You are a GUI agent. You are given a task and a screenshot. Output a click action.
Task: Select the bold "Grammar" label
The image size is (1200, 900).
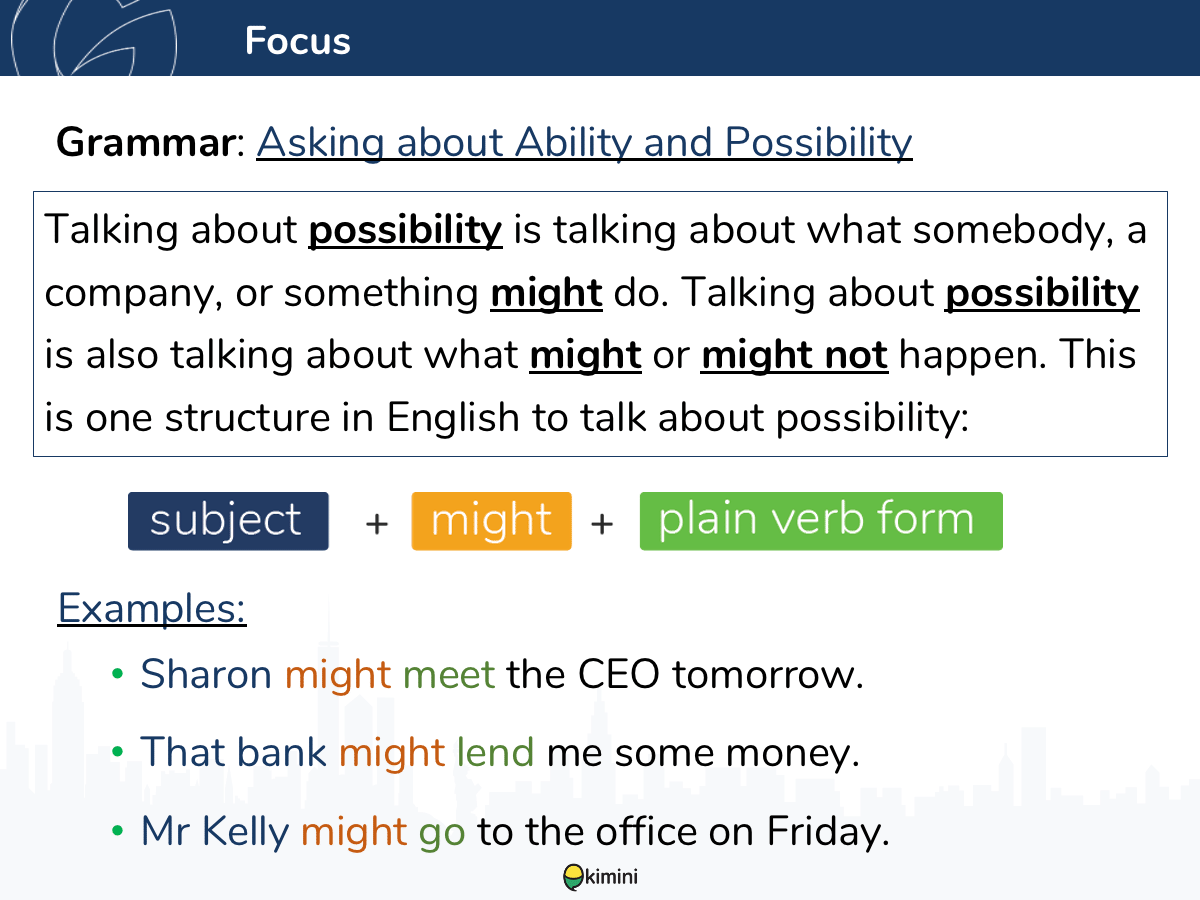(x=144, y=142)
